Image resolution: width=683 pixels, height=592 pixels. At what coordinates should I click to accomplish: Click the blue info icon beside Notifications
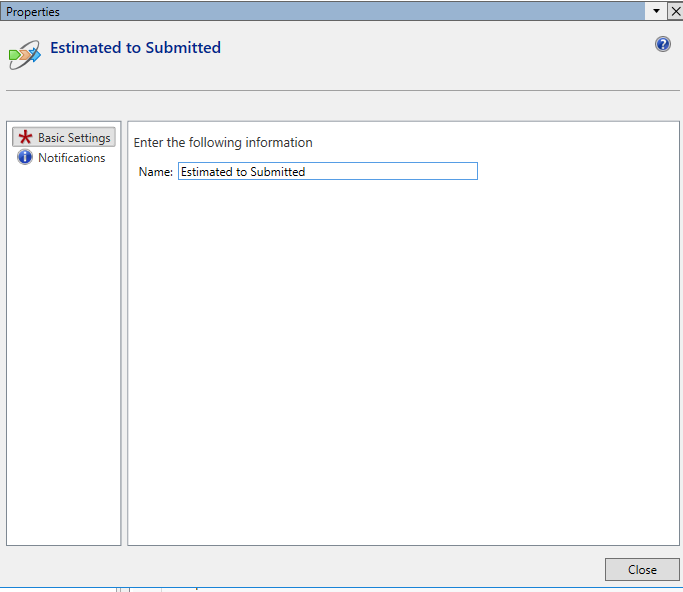(x=25, y=158)
